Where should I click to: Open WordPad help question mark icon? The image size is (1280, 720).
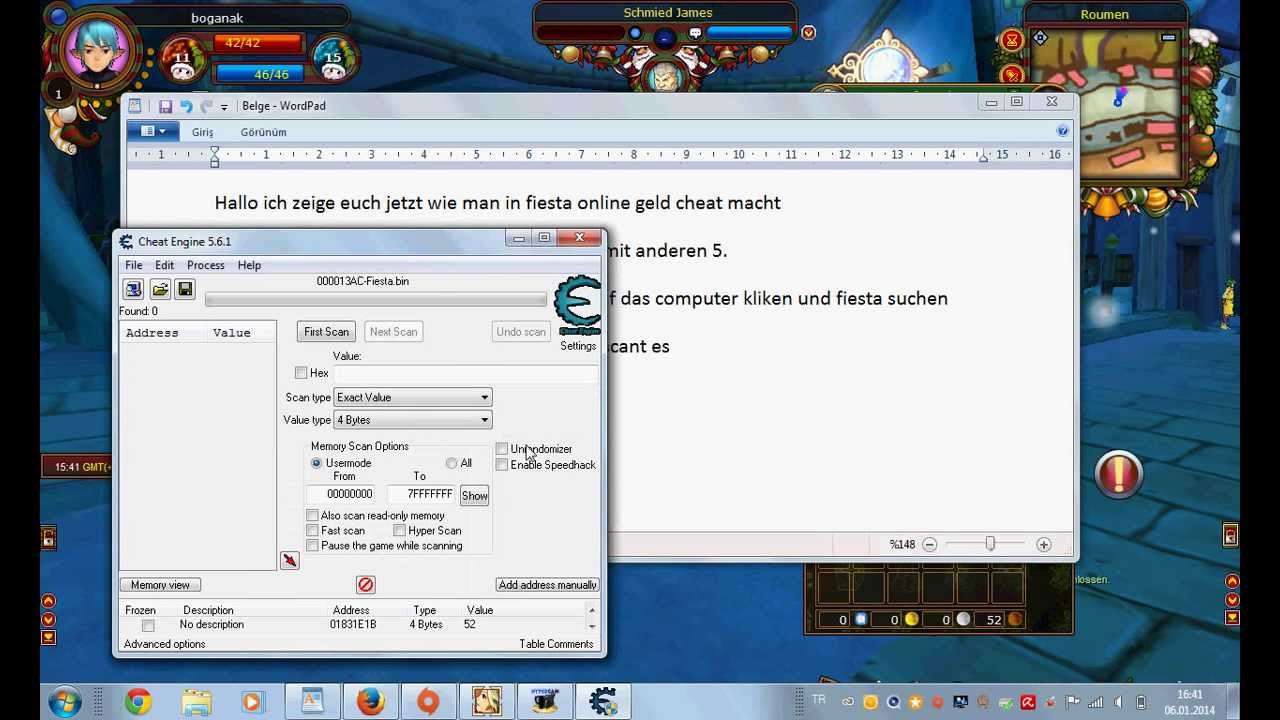click(1062, 131)
